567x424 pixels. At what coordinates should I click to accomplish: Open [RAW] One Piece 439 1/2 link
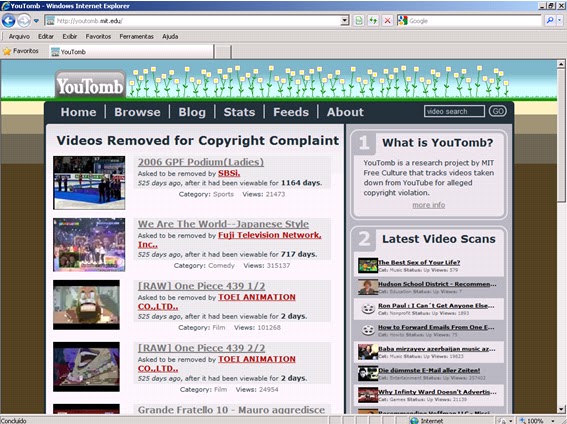point(201,286)
